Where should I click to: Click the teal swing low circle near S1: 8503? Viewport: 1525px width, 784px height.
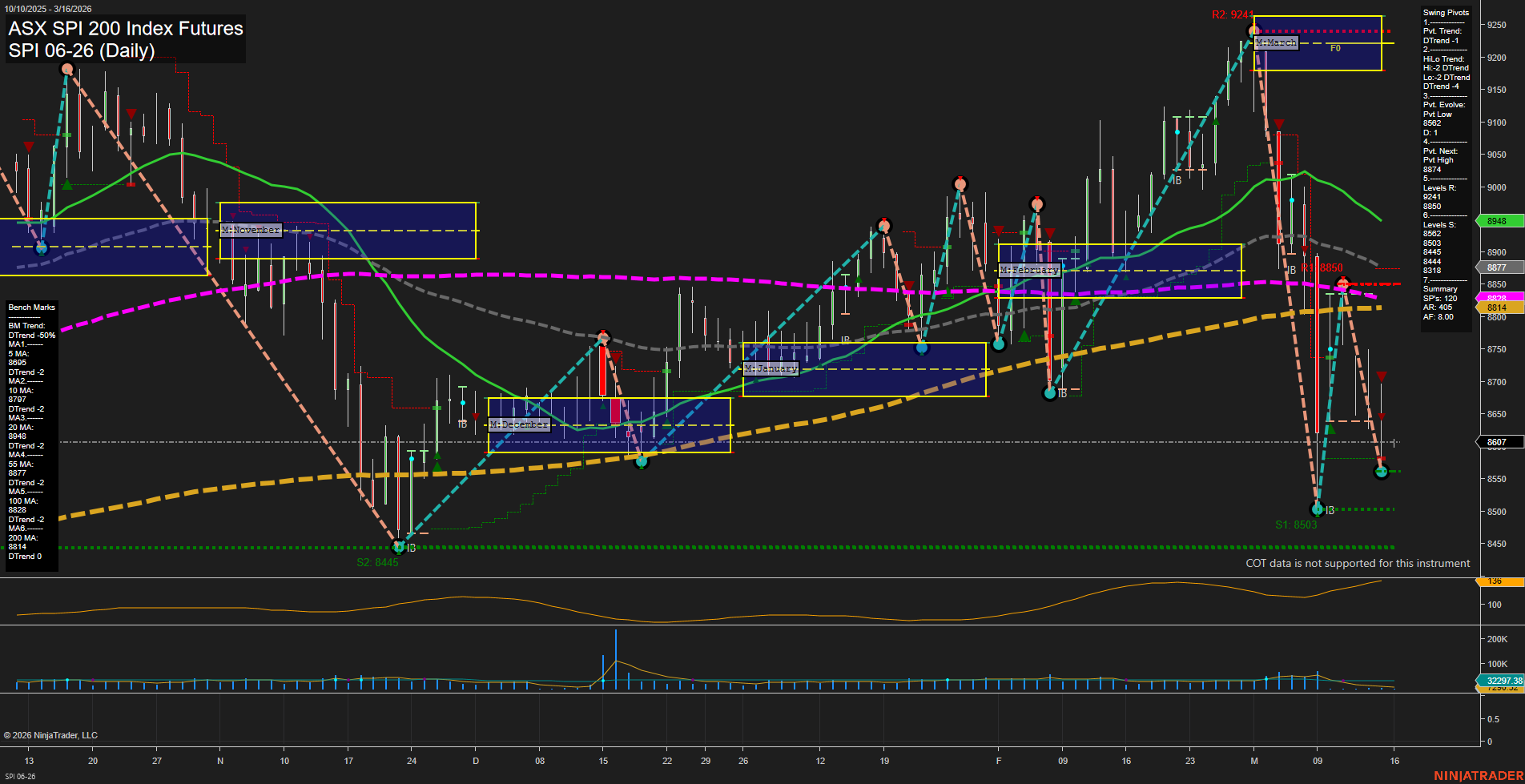(x=1318, y=509)
